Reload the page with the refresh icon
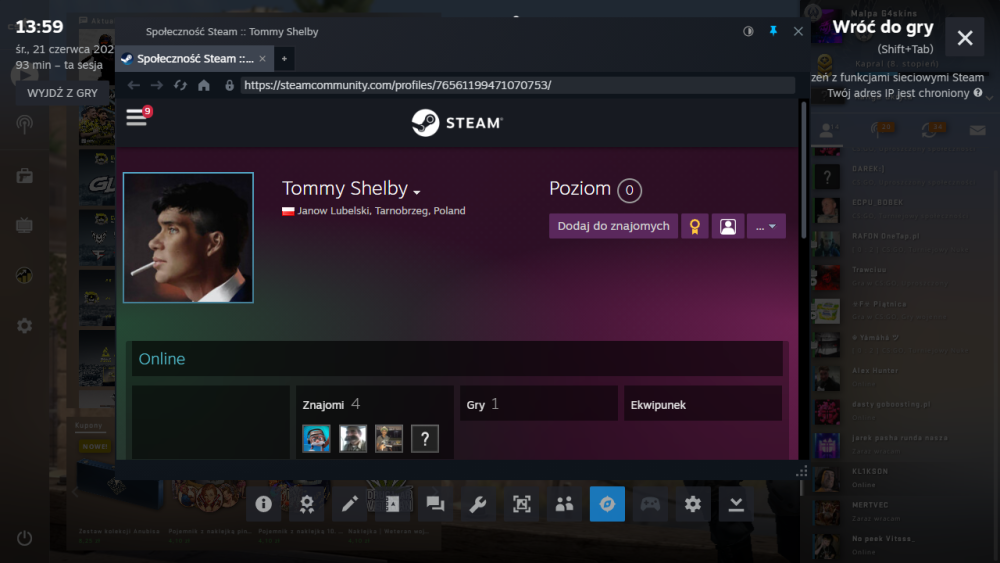 [180, 85]
